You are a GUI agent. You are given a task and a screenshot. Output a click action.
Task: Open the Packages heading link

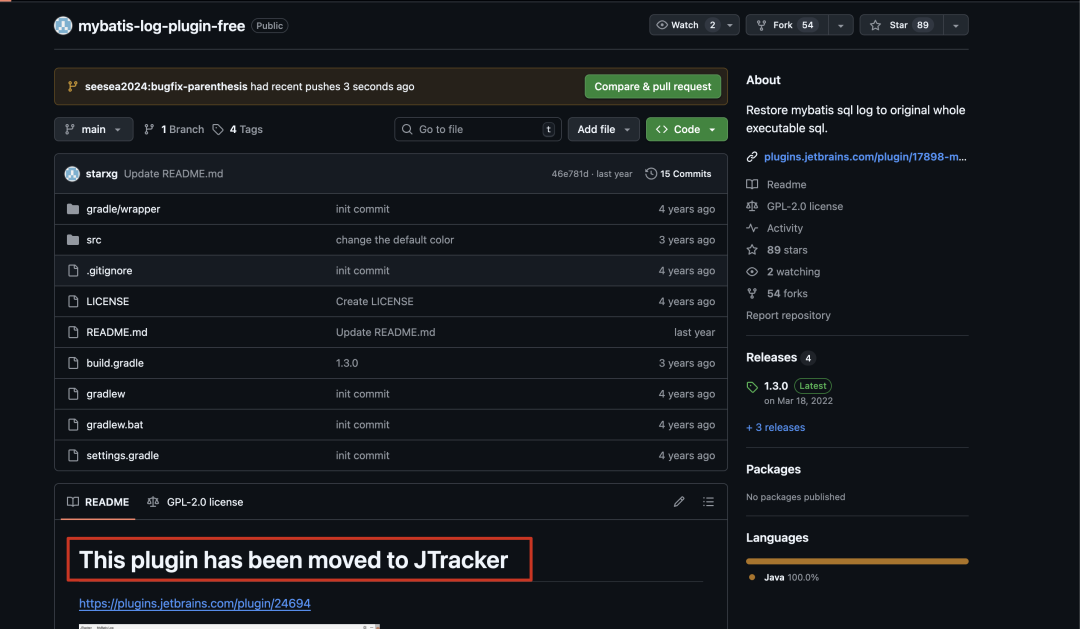(773, 469)
